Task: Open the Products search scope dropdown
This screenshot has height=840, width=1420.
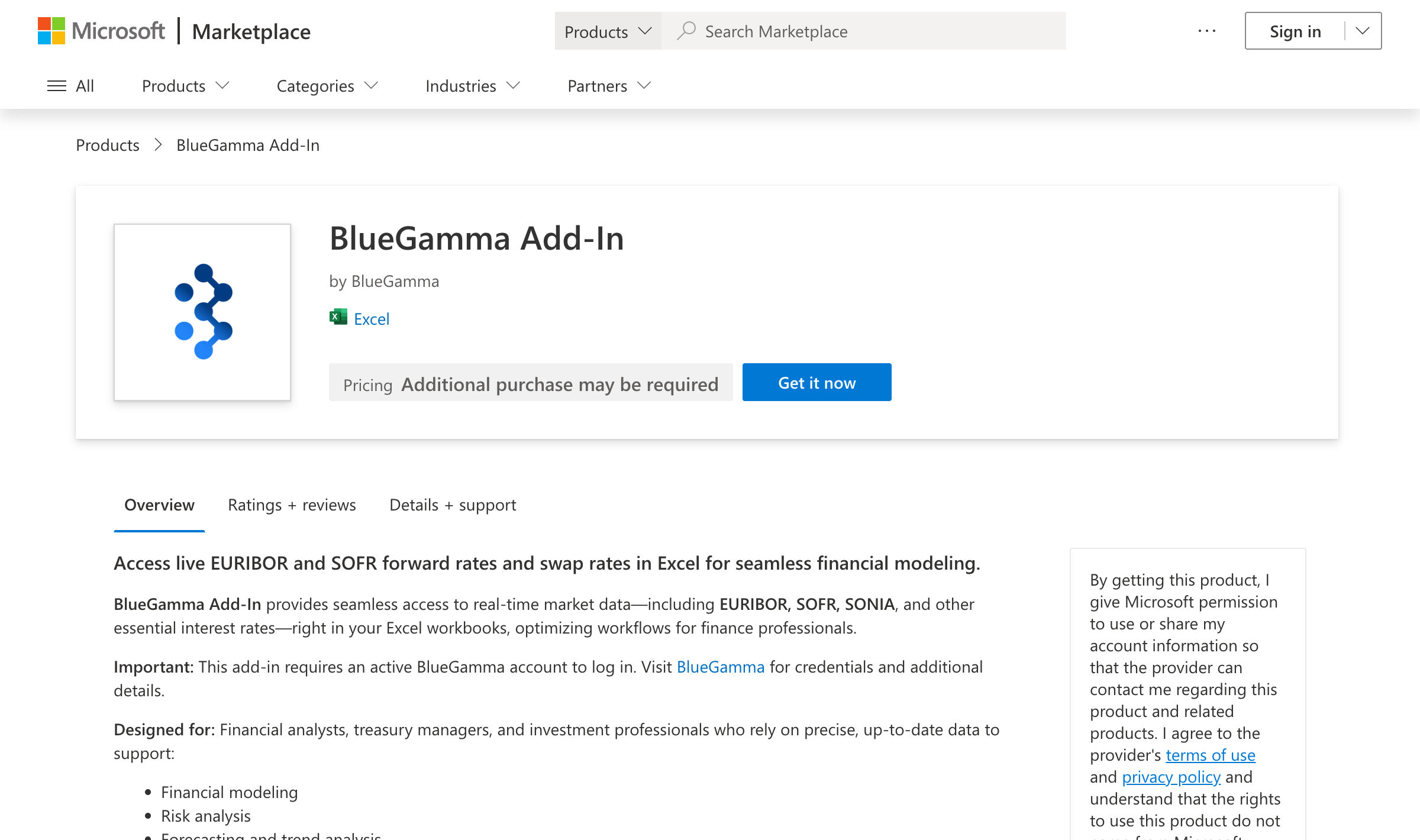Action: coord(608,31)
